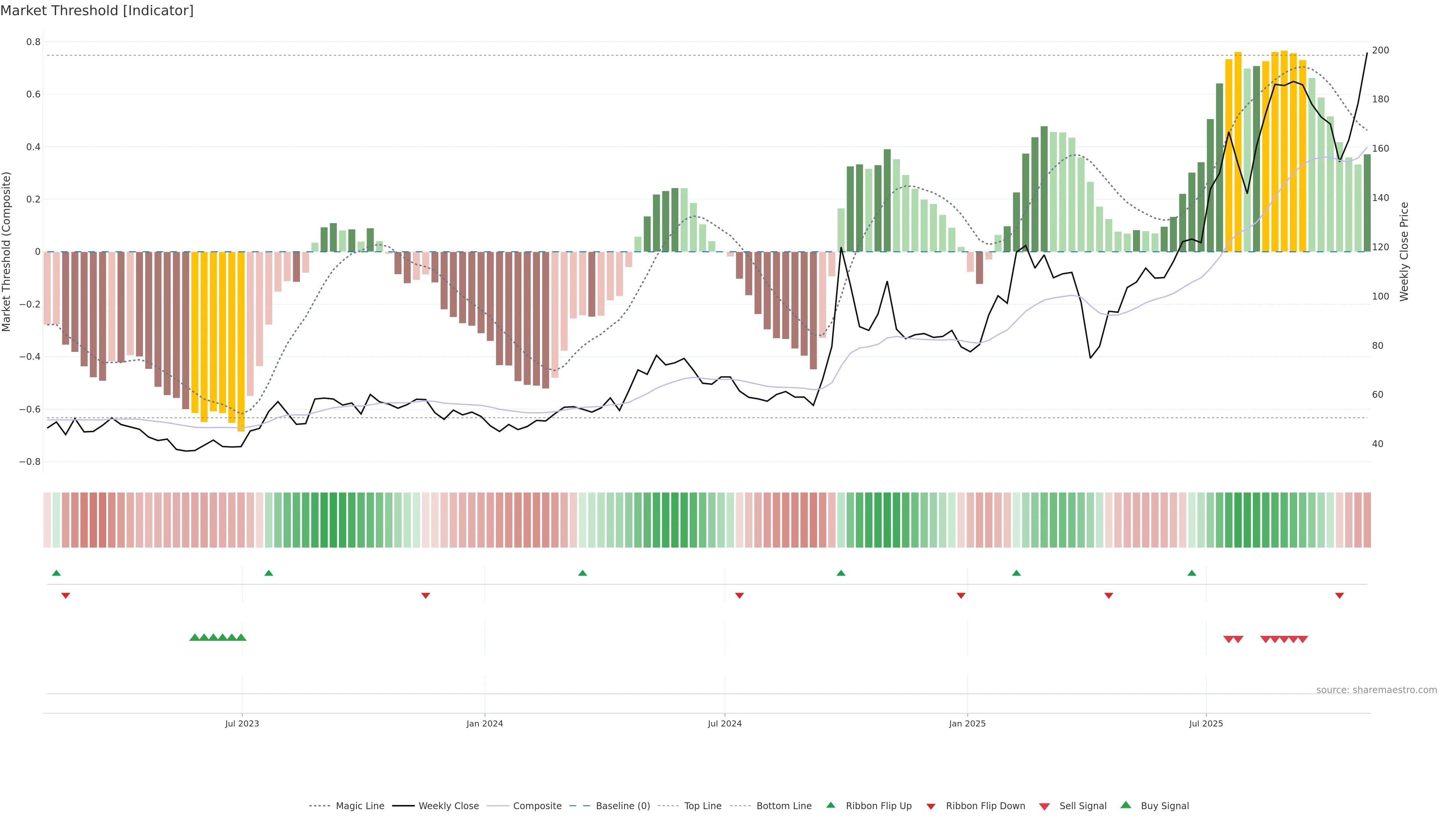
Task: Toggle Top Line legend entry
Action: click(703, 806)
